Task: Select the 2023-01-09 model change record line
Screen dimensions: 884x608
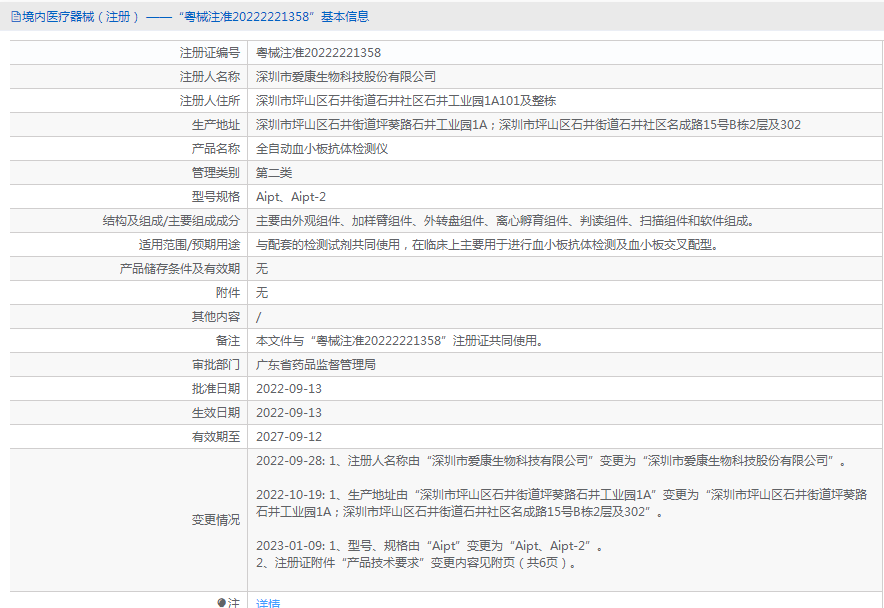Action: 430,546
